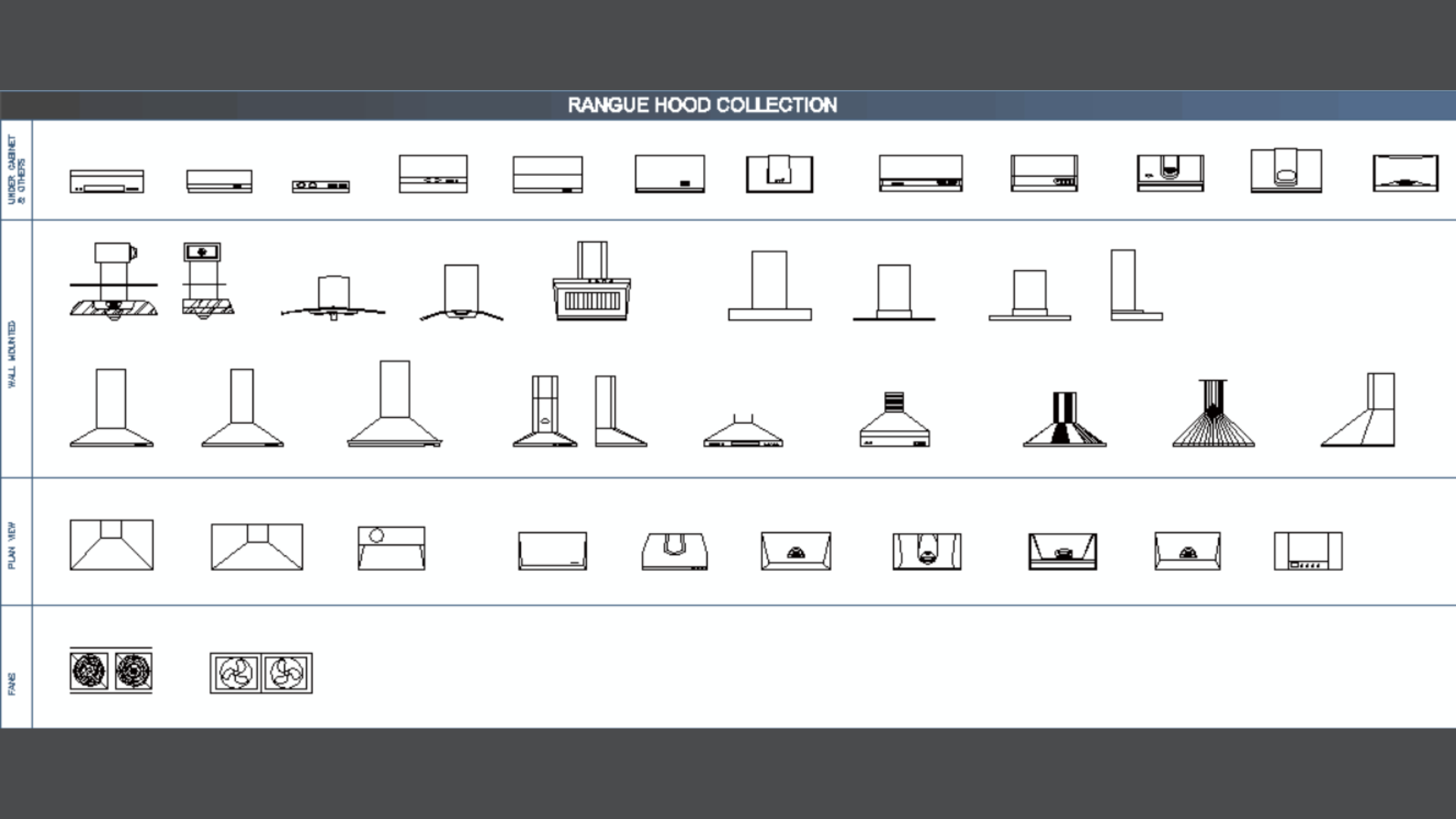Viewport: 1456px width, 819px height.
Task: Click the Rangue Hood Collection title
Action: tap(702, 105)
